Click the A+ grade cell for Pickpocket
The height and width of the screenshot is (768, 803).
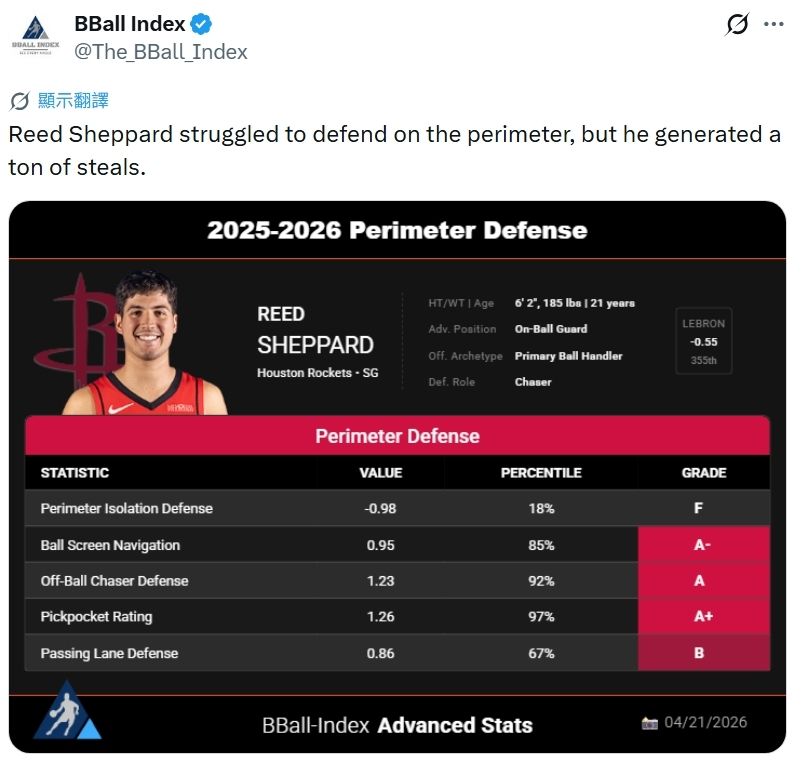[x=703, y=617]
